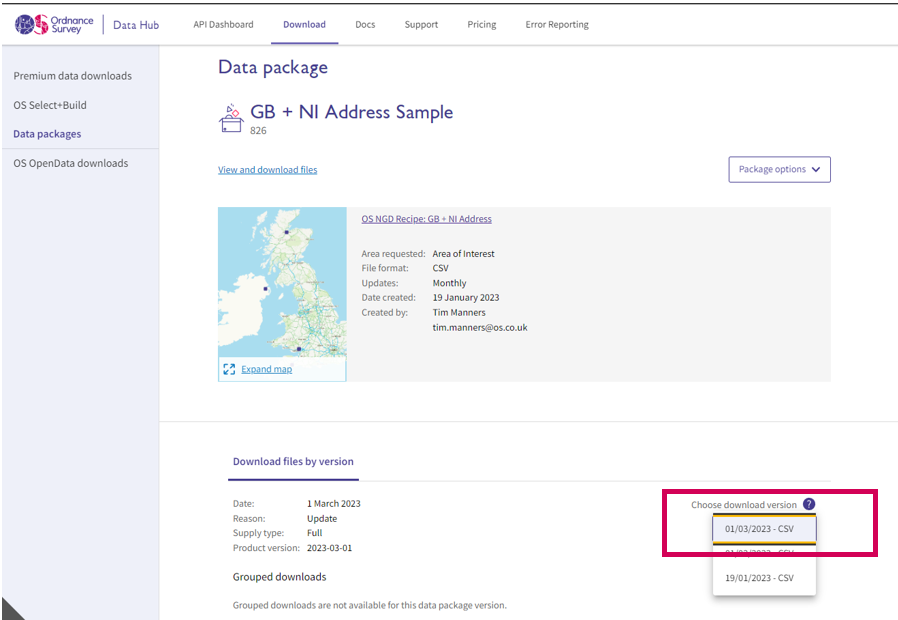The image size is (898, 620).
Task: Click View and download files link
Action: tap(267, 170)
